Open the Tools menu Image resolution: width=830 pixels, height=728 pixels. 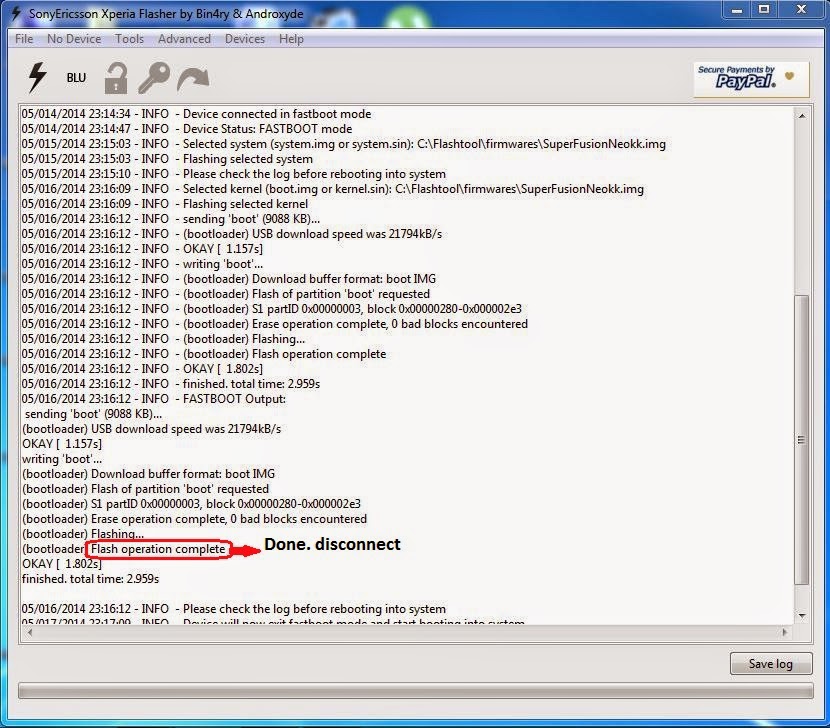click(x=130, y=39)
